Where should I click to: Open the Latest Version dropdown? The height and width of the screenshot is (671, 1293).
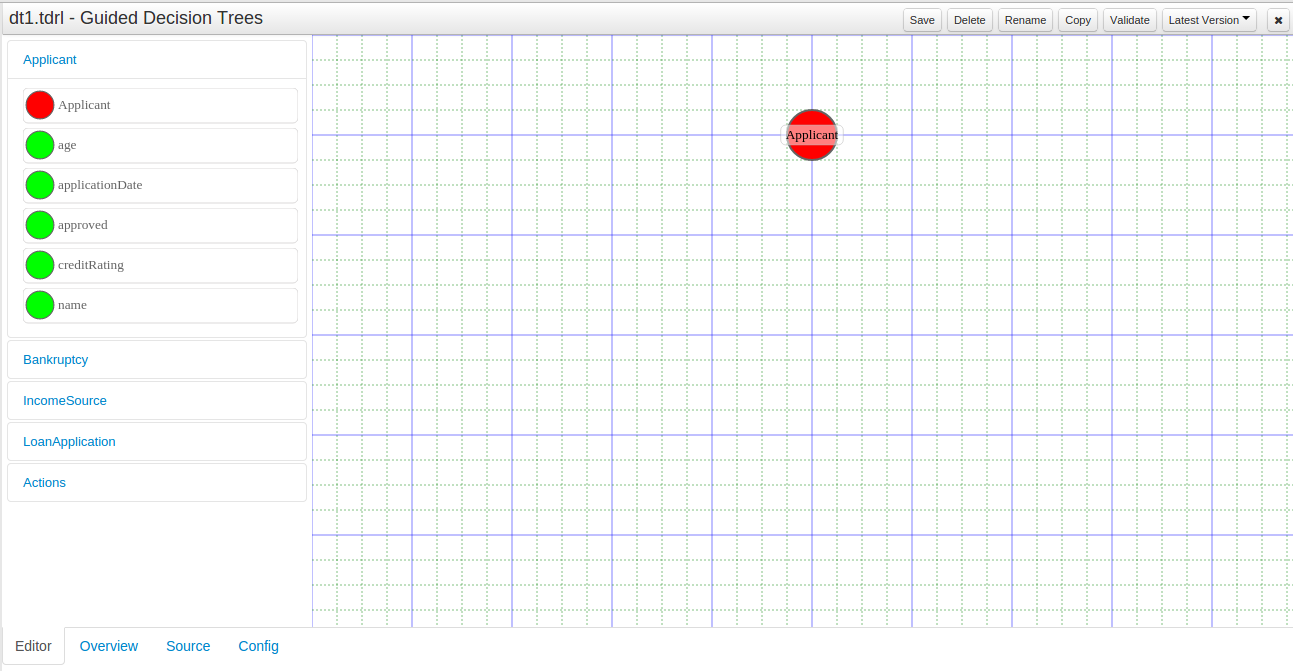click(1208, 20)
